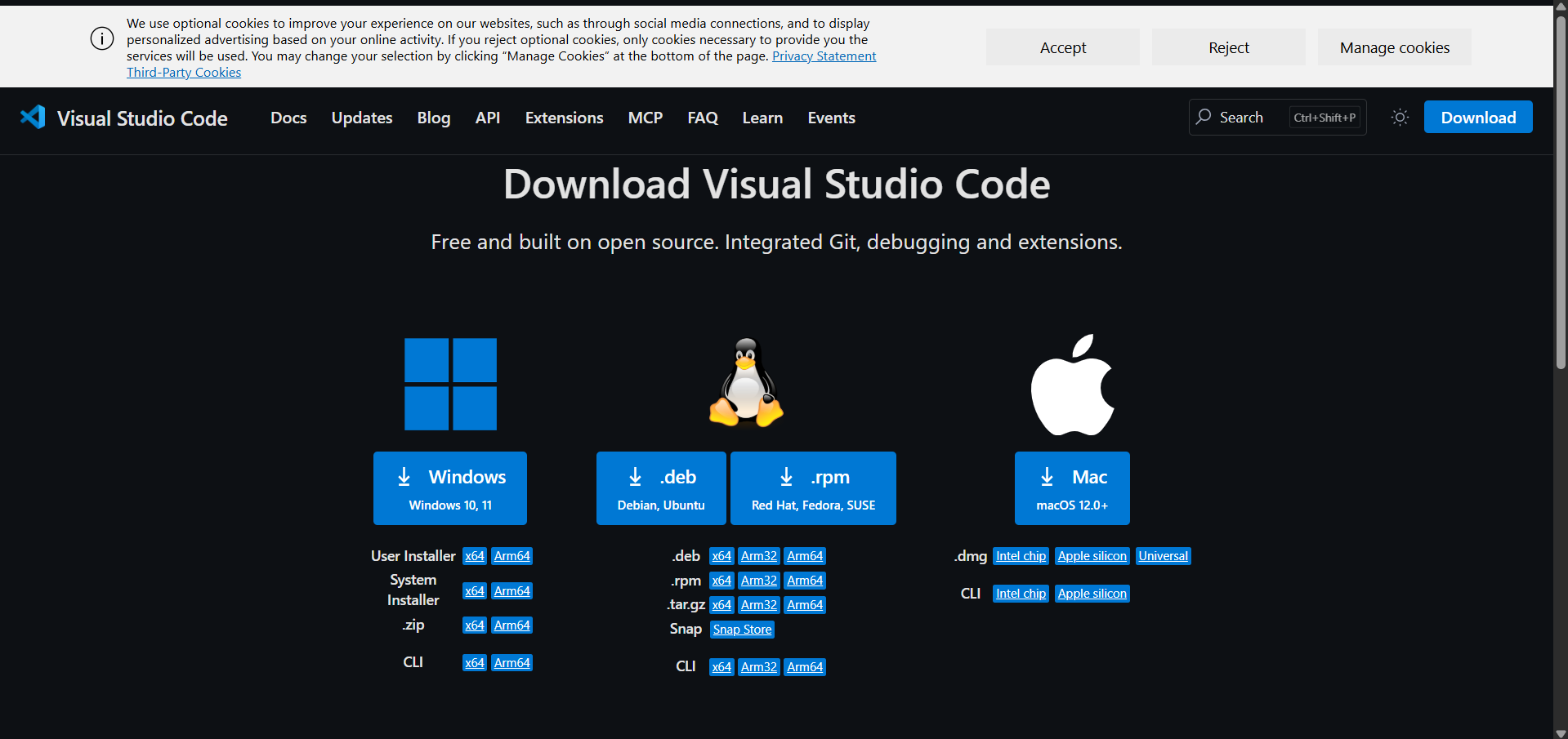Click the Search input field
This screenshot has height=739, width=1568.
pyautogui.click(x=1277, y=118)
